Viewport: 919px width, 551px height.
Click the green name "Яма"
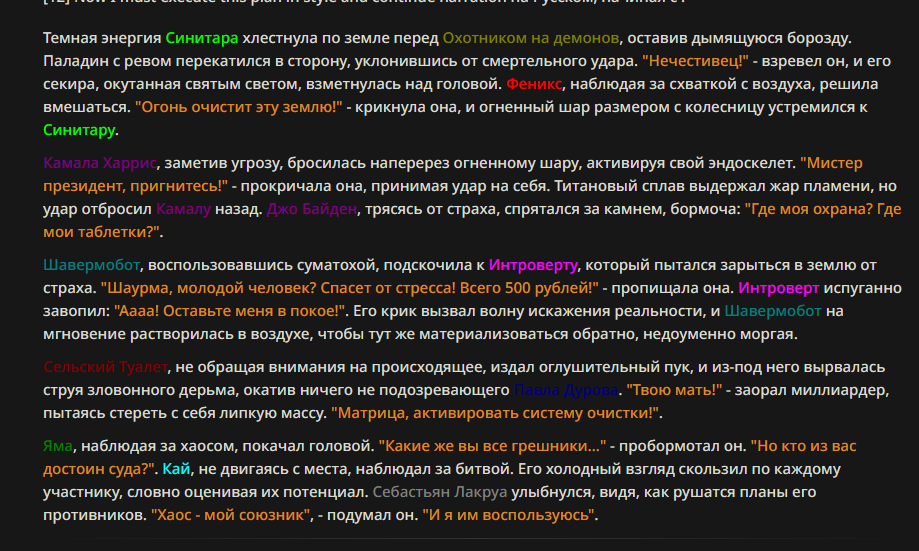[x=58, y=446]
